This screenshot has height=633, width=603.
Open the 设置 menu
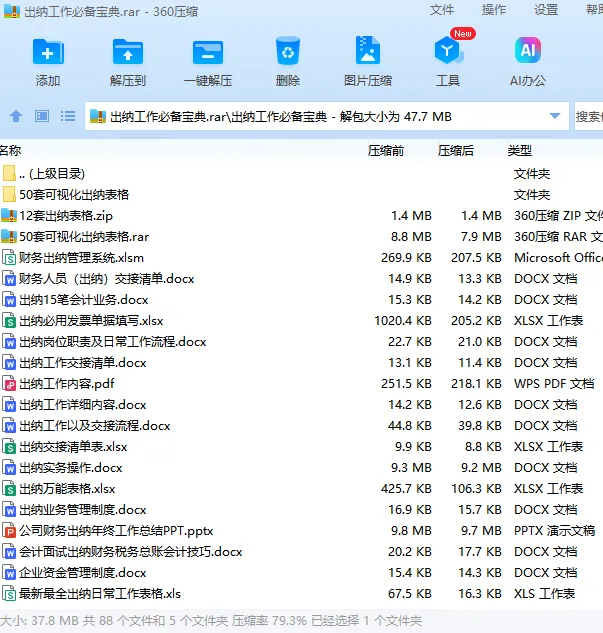tap(546, 10)
